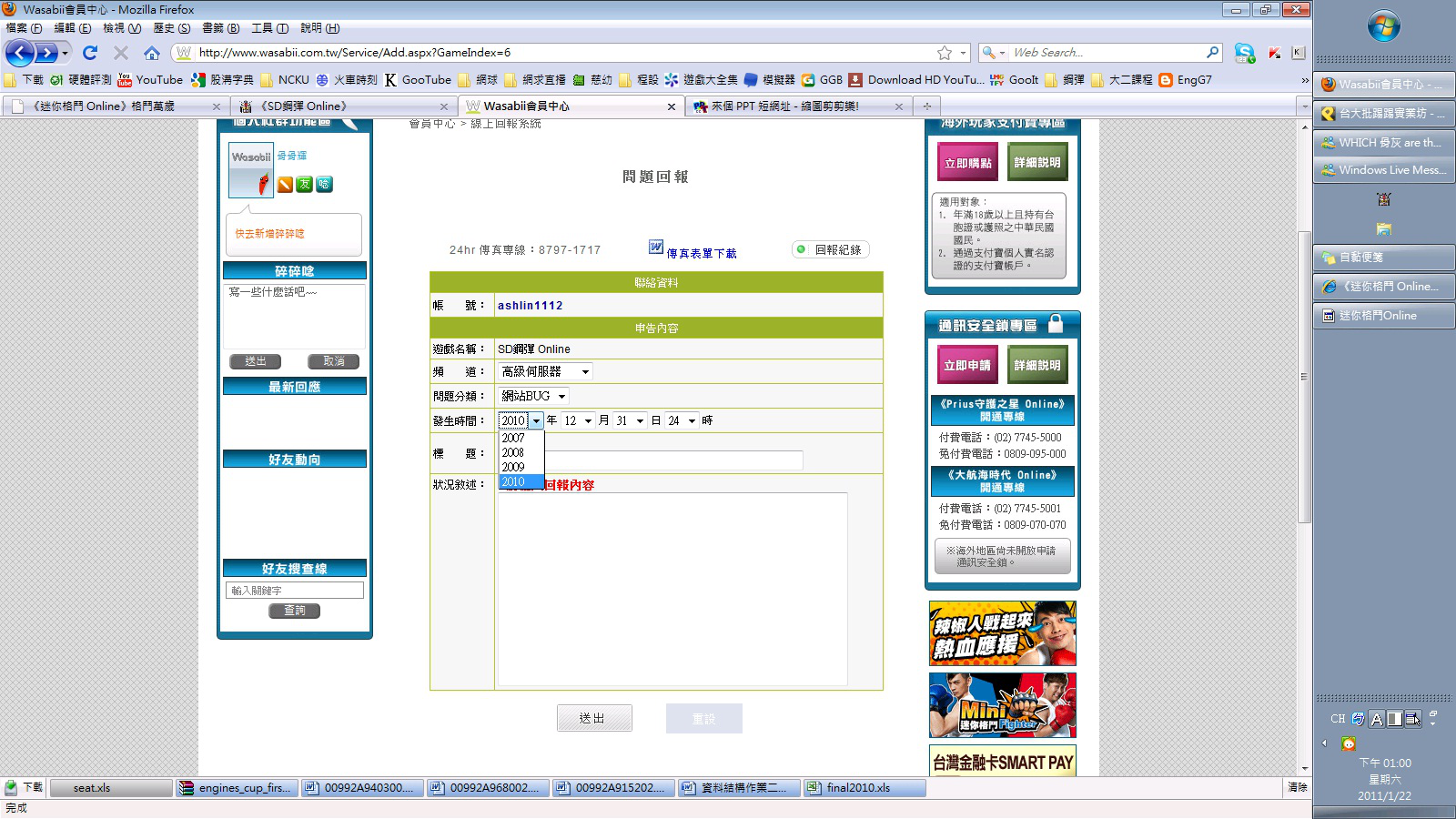This screenshot has height=819, width=1456.
Task: Open the 自黏便箋 sticky notes taskbar item
Action: point(1384,258)
